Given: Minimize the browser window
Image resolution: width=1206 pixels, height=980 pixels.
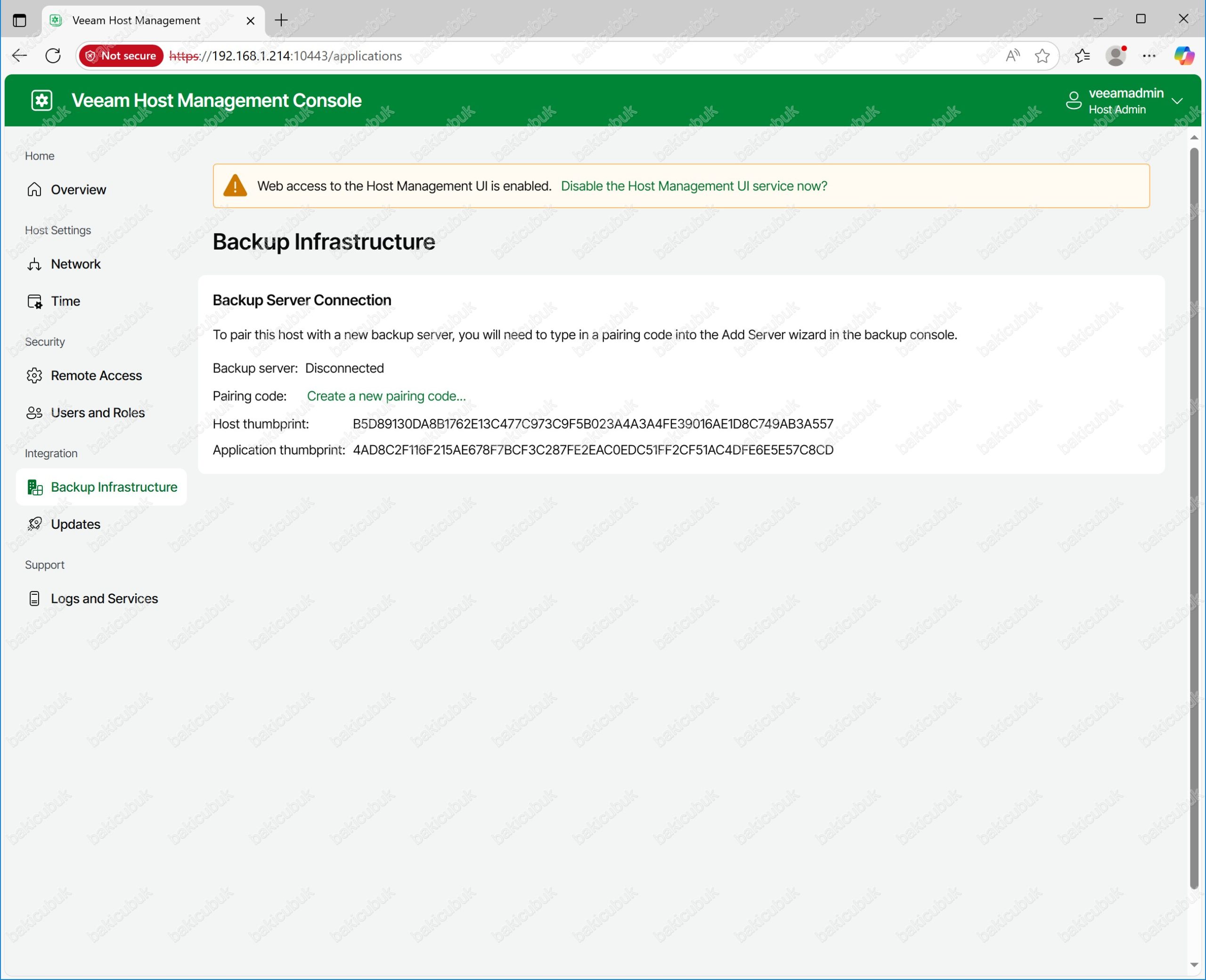Looking at the screenshot, I should [1098, 19].
